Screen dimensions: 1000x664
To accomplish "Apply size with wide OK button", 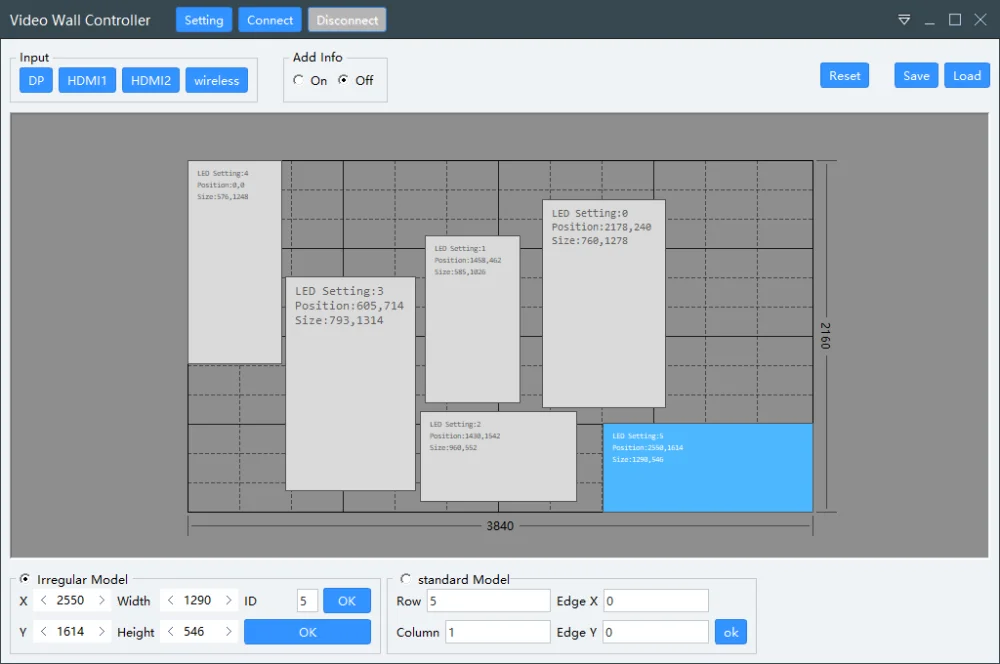I will 307,632.
